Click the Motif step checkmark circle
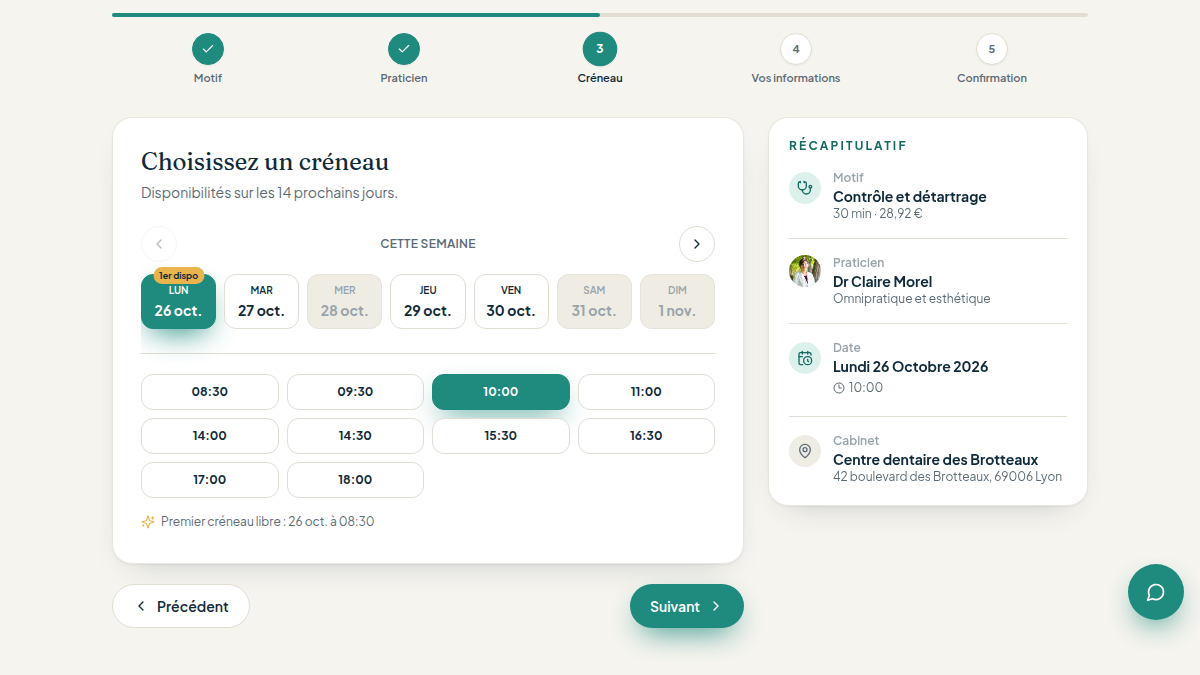This screenshot has height=675, width=1200. point(208,48)
